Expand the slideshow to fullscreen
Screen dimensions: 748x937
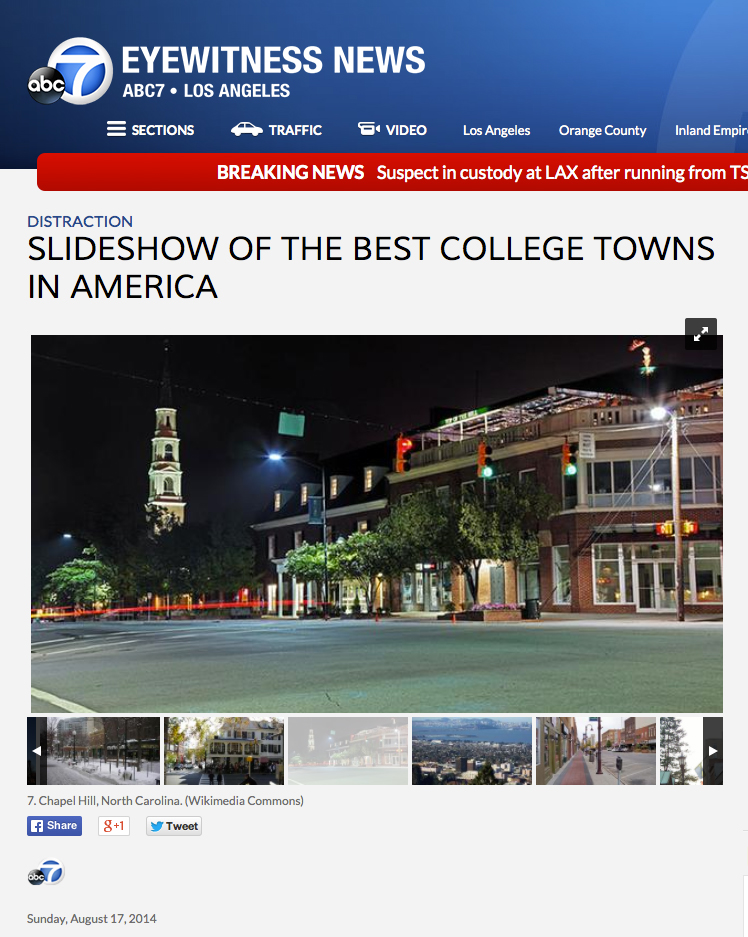(x=701, y=334)
